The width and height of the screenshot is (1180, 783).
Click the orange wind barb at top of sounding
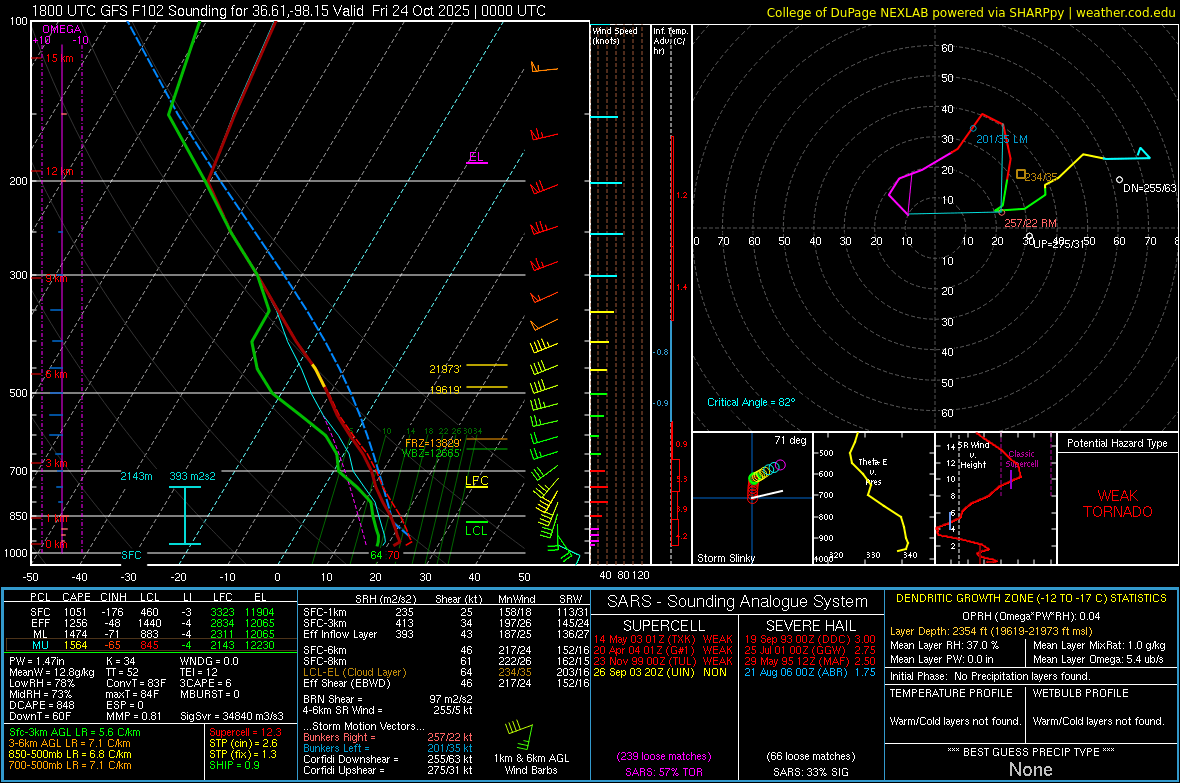click(x=543, y=68)
